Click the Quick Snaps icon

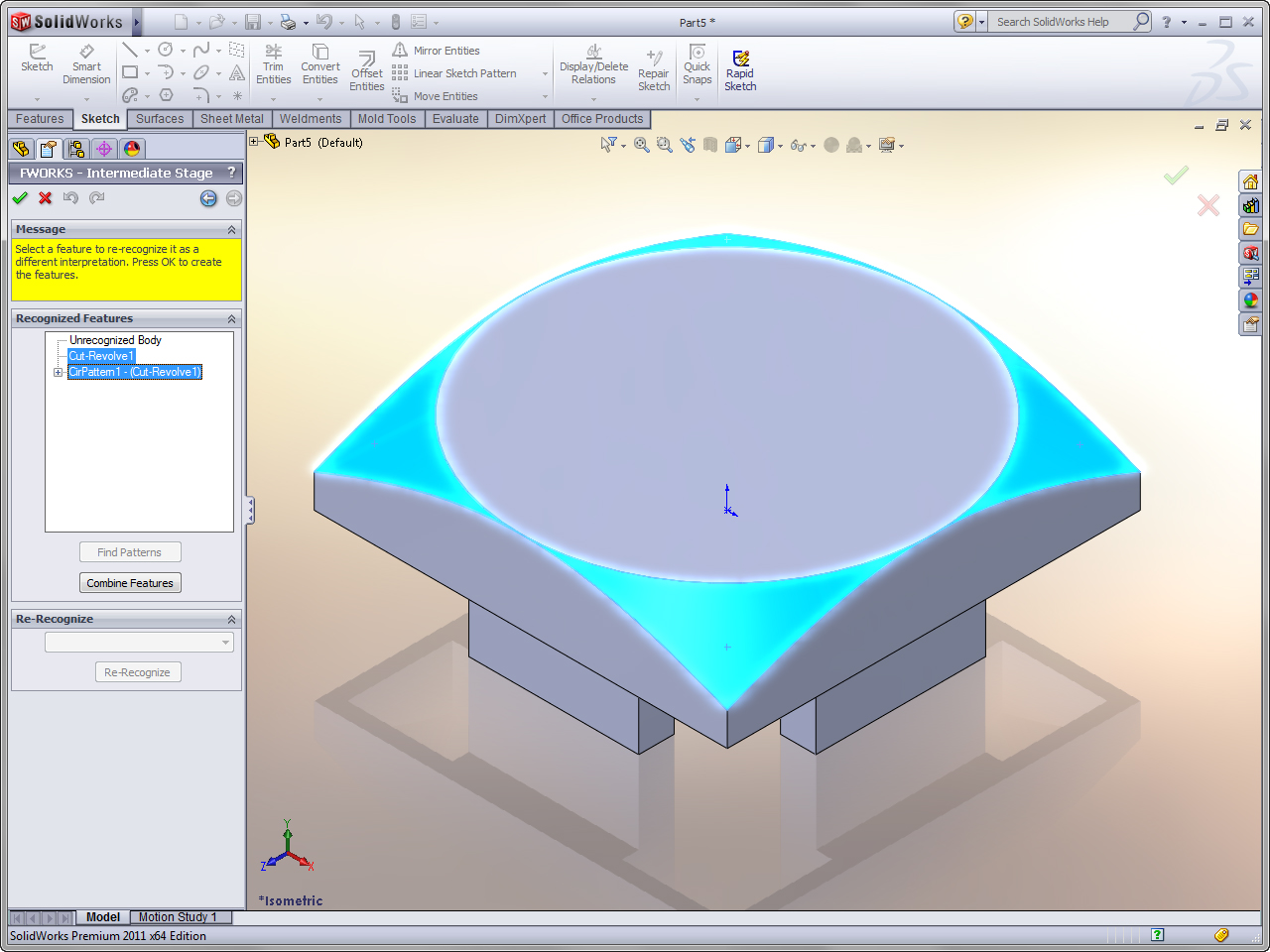697,63
